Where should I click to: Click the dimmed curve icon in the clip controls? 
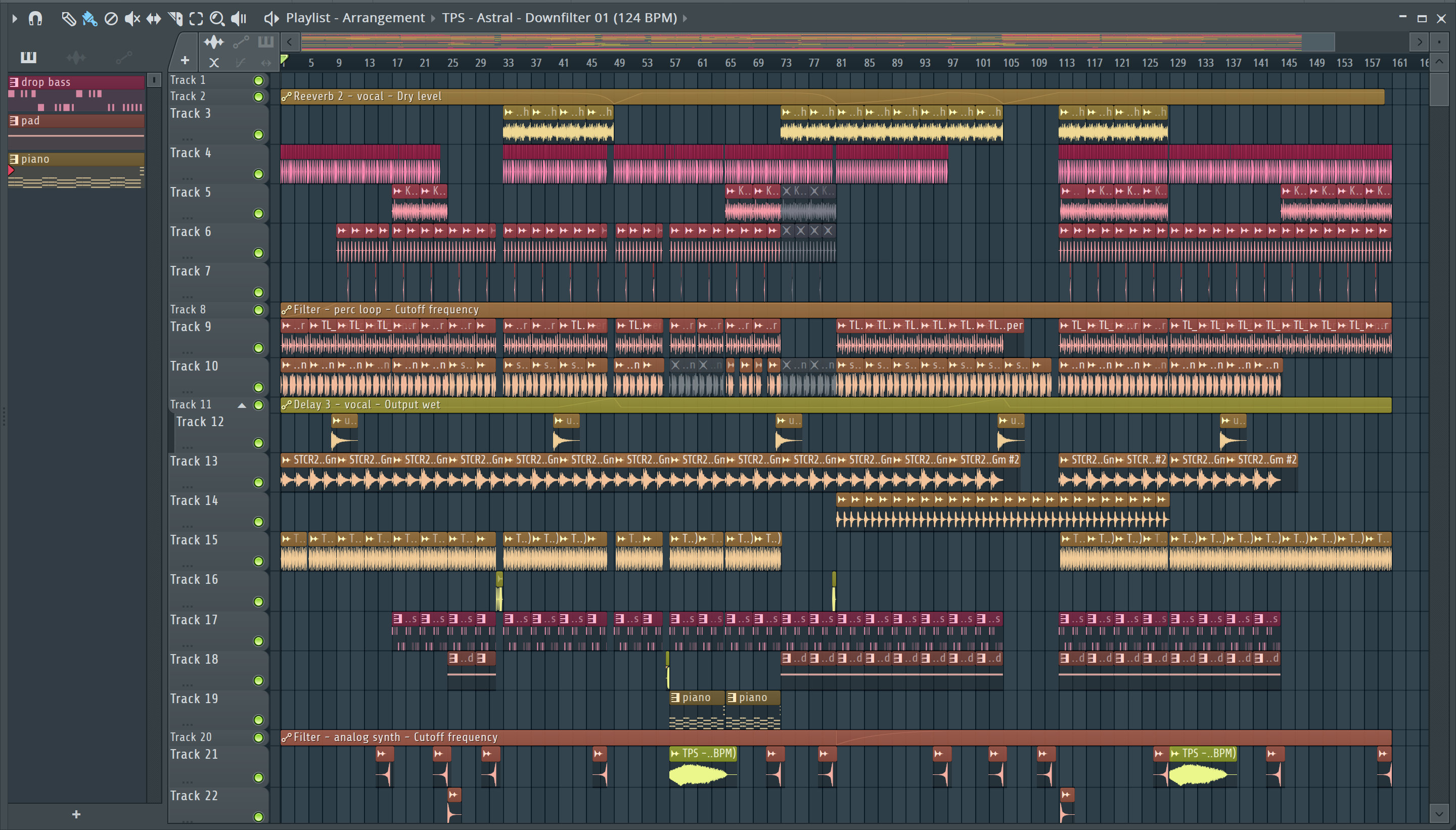tap(241, 63)
